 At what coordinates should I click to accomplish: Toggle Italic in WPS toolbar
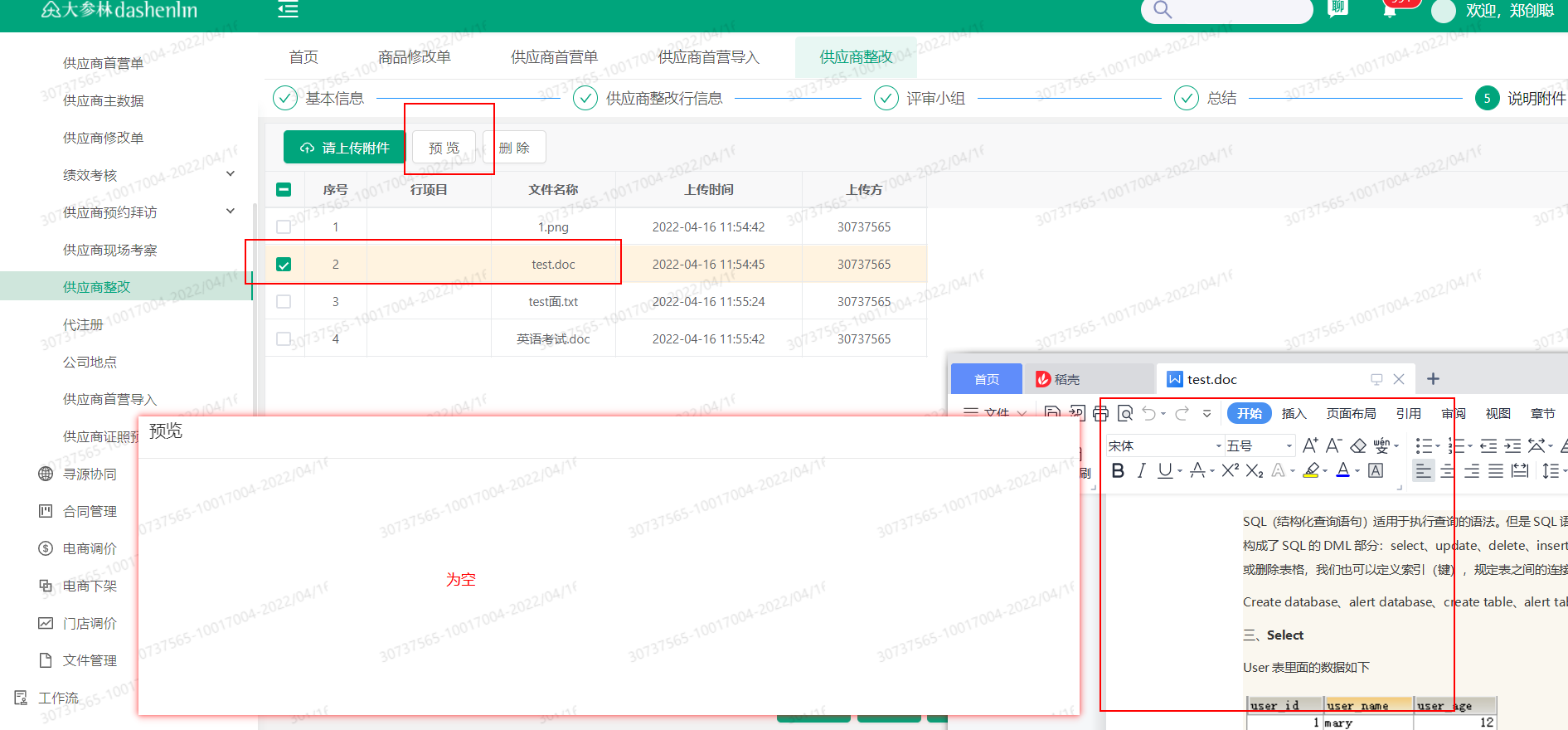(1141, 470)
